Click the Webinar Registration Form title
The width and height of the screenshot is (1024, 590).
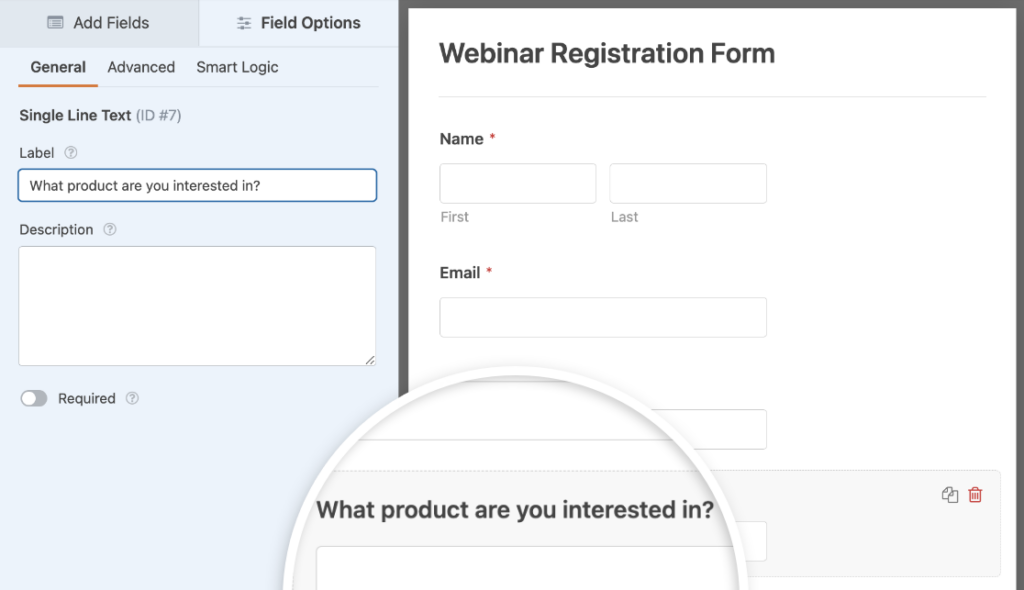click(x=607, y=53)
